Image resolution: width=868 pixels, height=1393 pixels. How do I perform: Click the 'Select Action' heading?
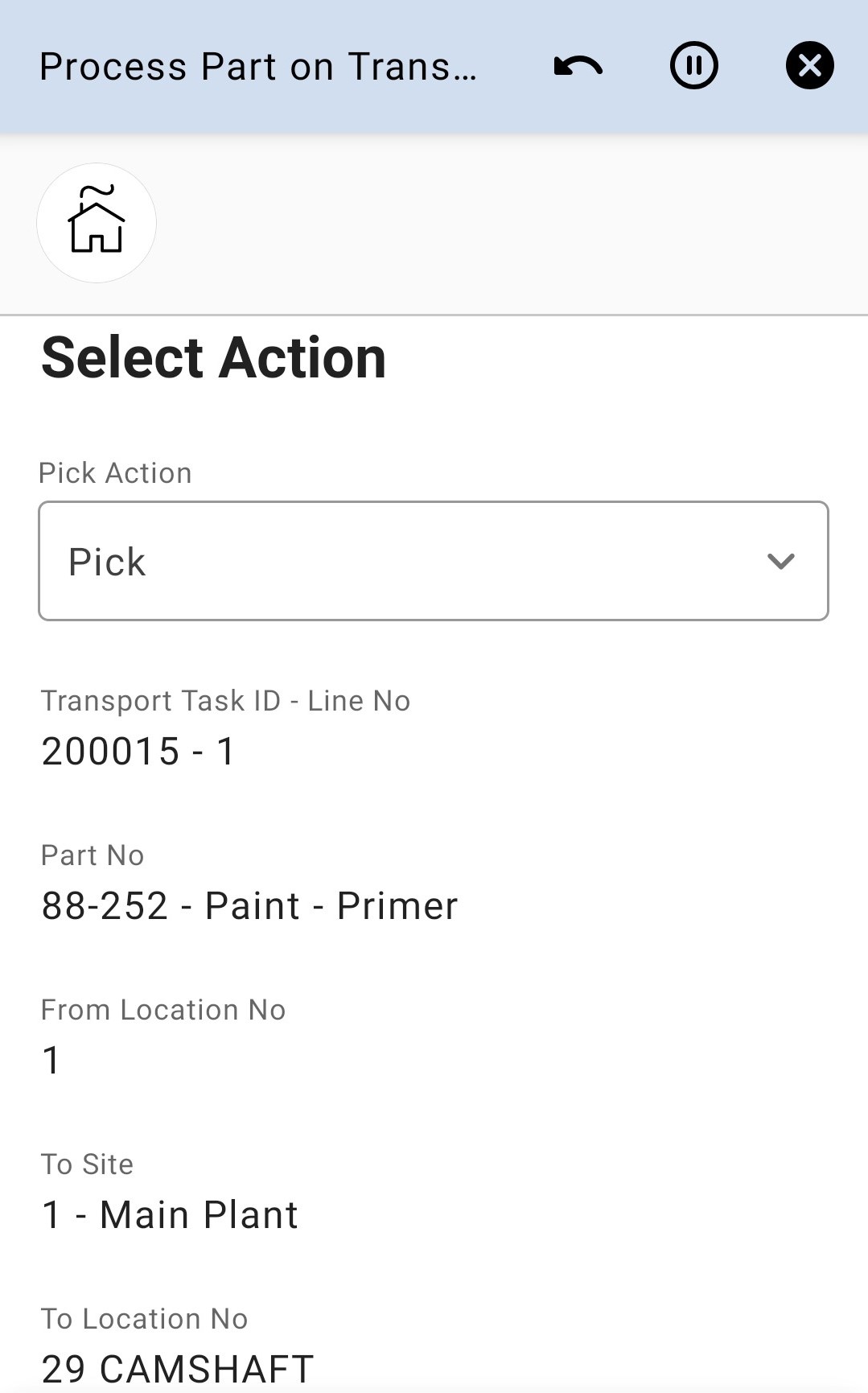pyautogui.click(x=214, y=358)
